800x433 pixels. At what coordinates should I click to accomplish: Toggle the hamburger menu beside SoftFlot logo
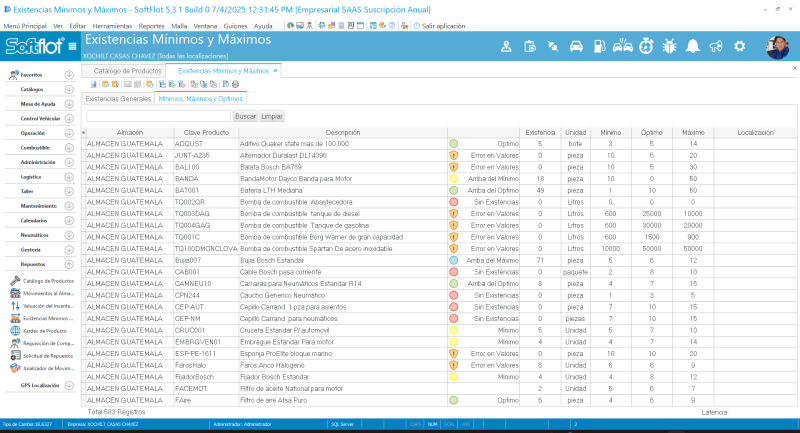pos(72,47)
